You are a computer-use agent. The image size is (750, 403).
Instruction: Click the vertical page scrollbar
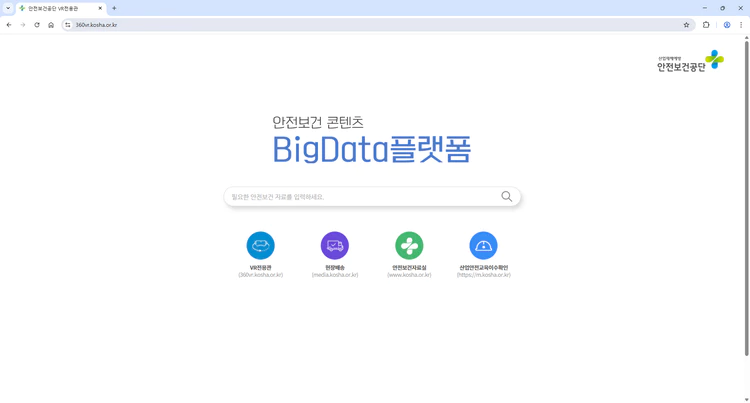[746, 200]
